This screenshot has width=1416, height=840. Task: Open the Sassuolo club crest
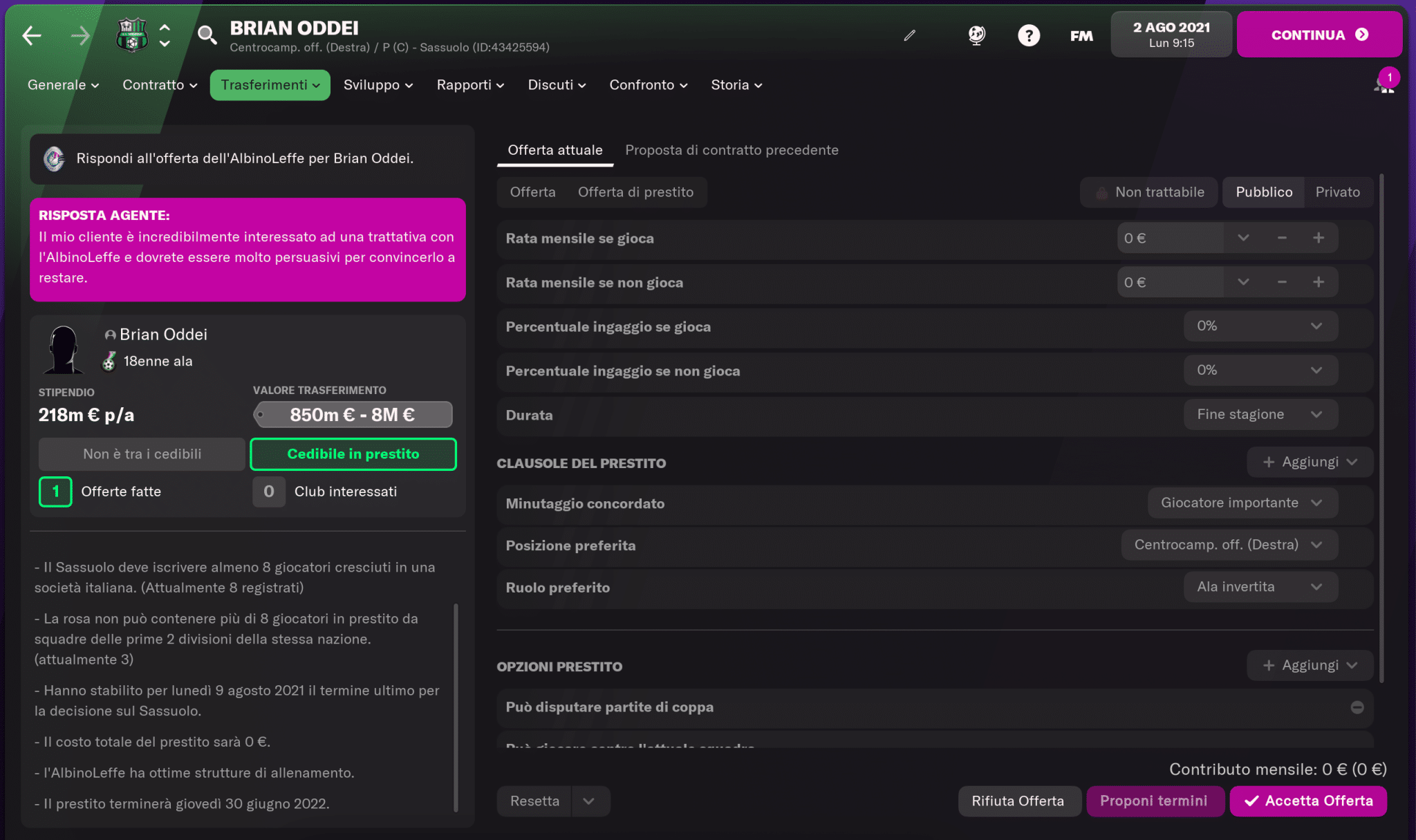coord(131,35)
